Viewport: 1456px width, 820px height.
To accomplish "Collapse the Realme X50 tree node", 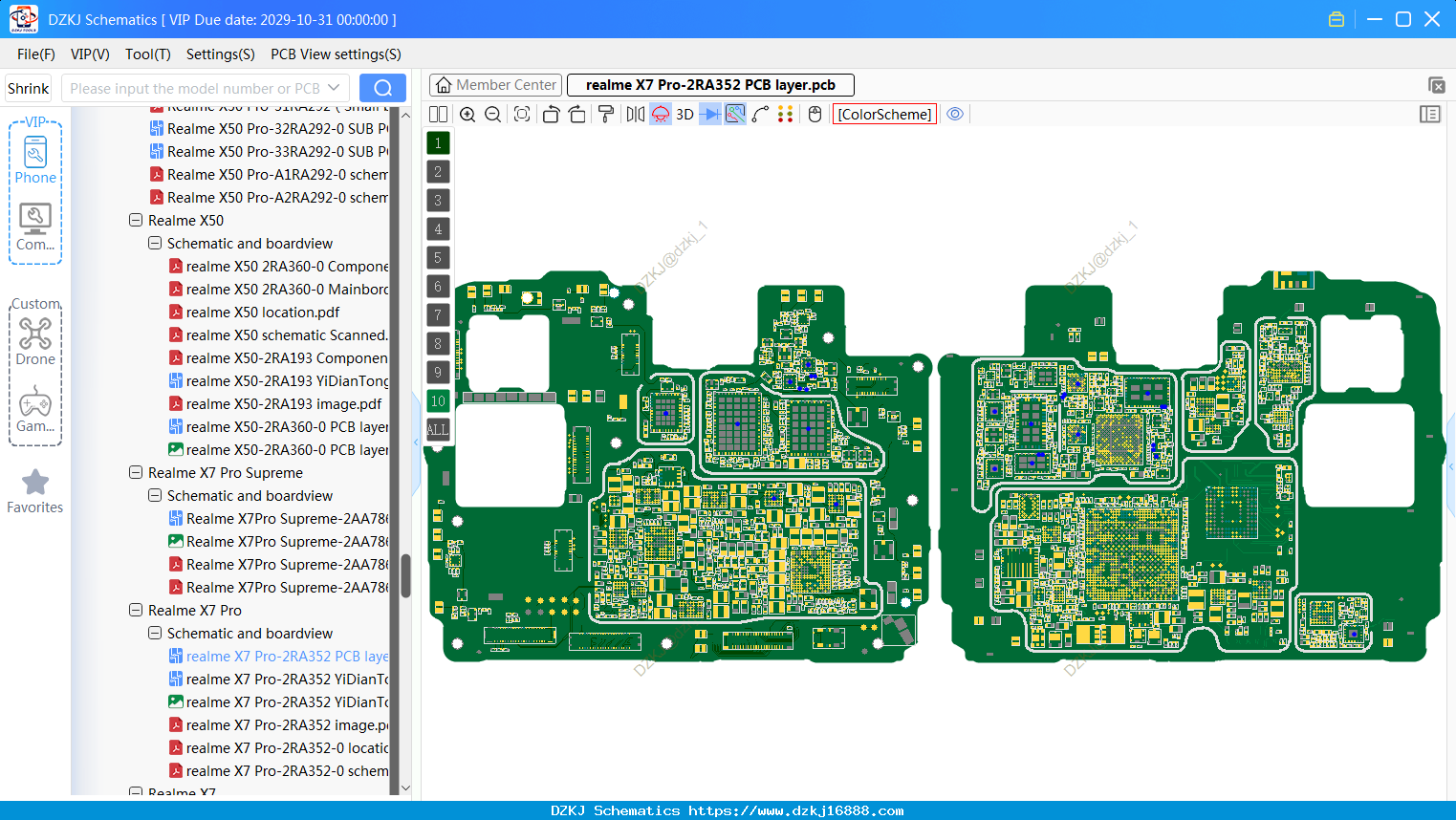I will [x=136, y=220].
